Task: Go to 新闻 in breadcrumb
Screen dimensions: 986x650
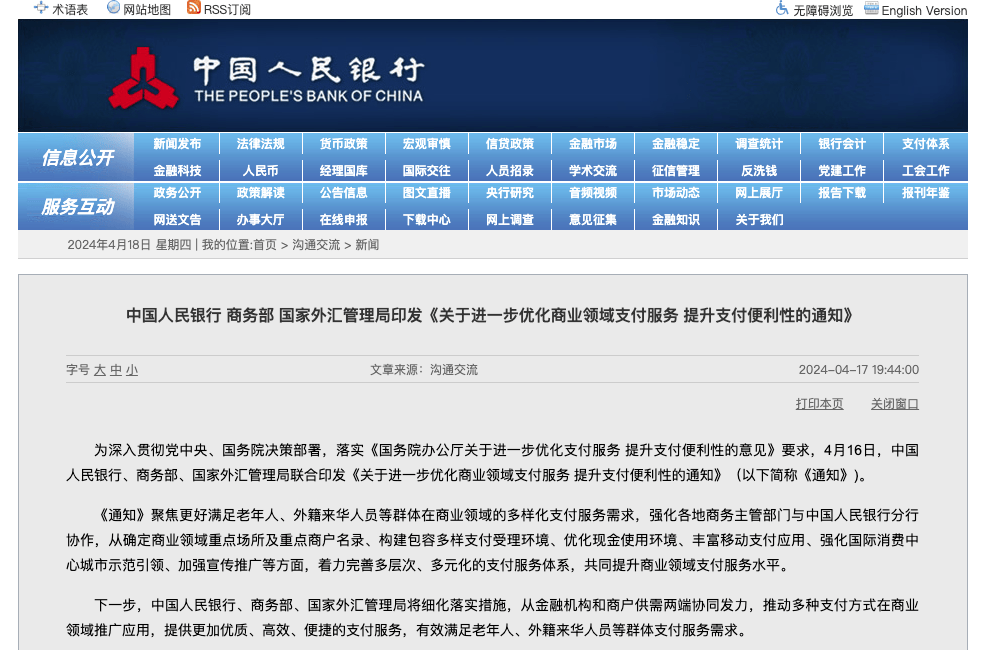Action: coord(367,245)
